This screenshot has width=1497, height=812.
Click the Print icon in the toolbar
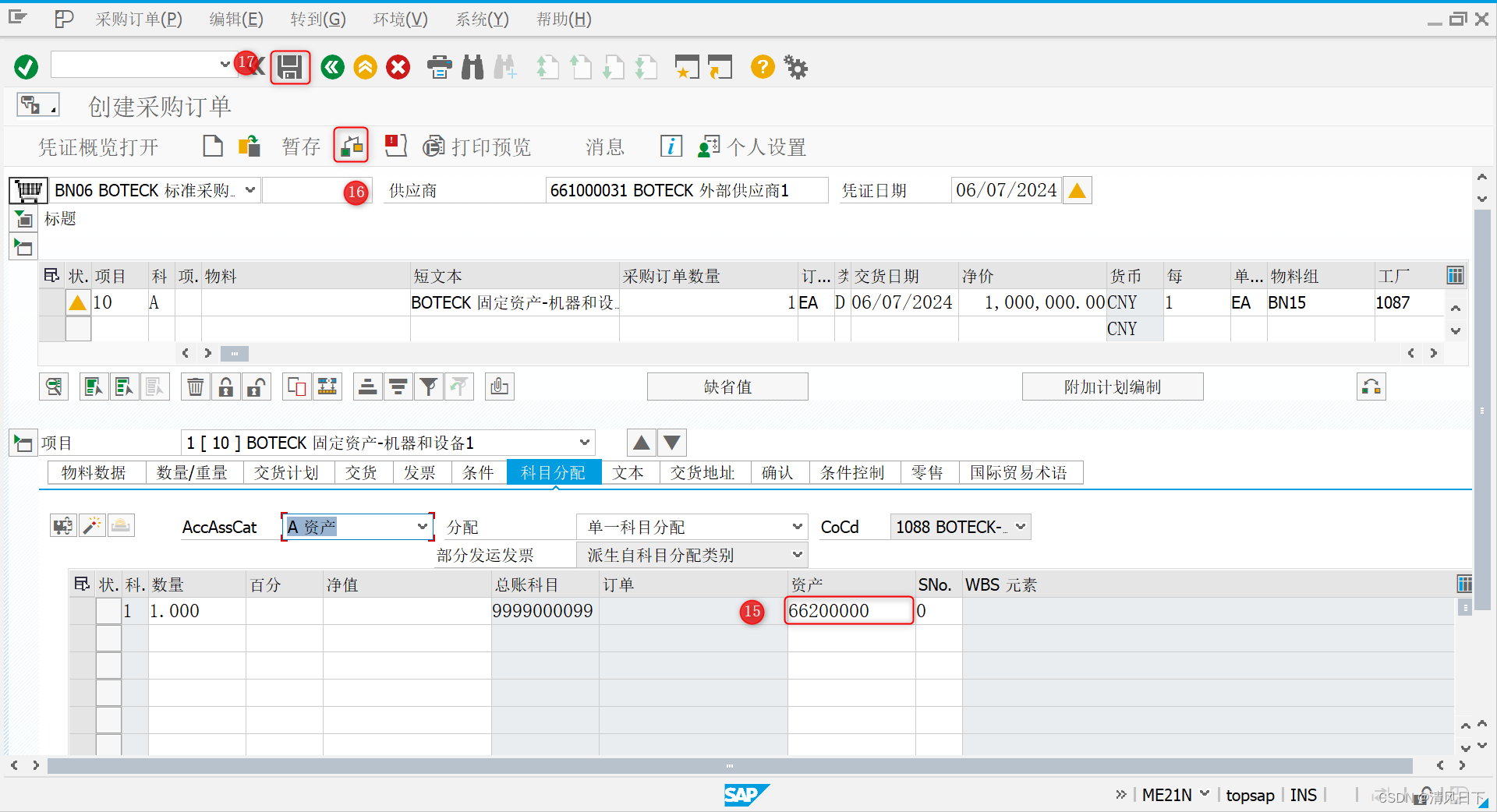(x=440, y=67)
